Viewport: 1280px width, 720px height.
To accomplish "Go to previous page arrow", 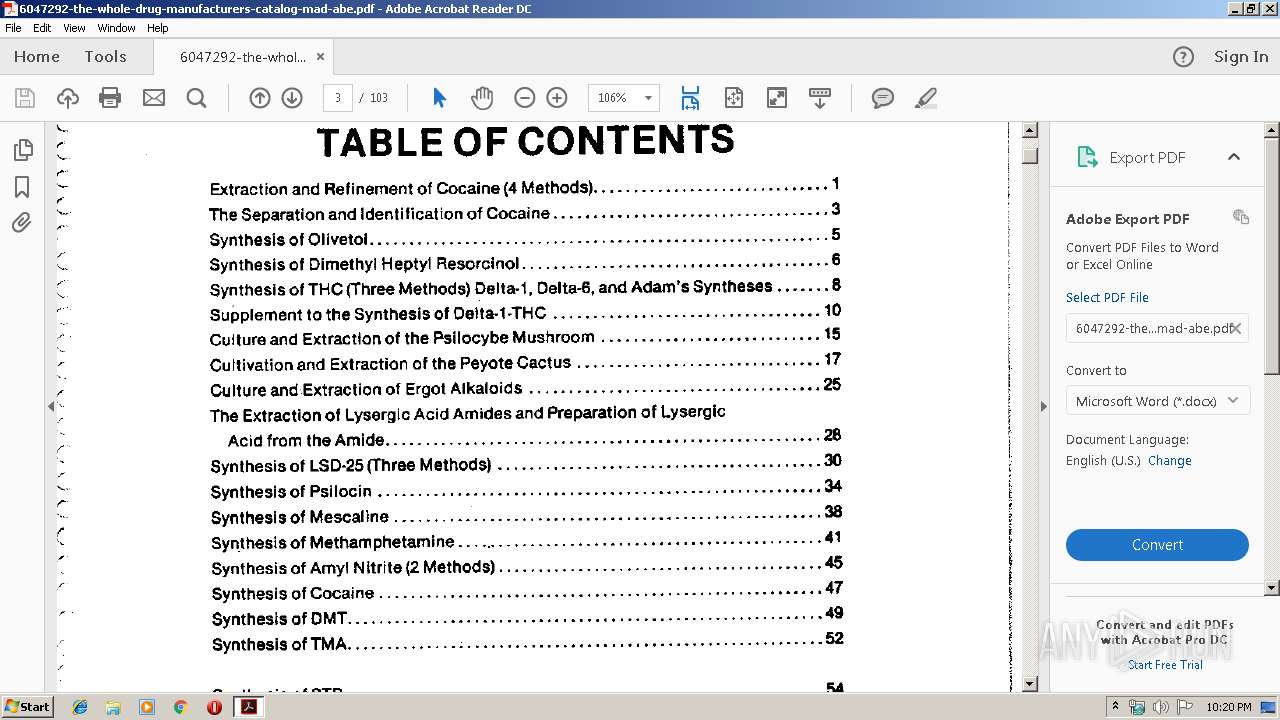I will (x=260, y=98).
